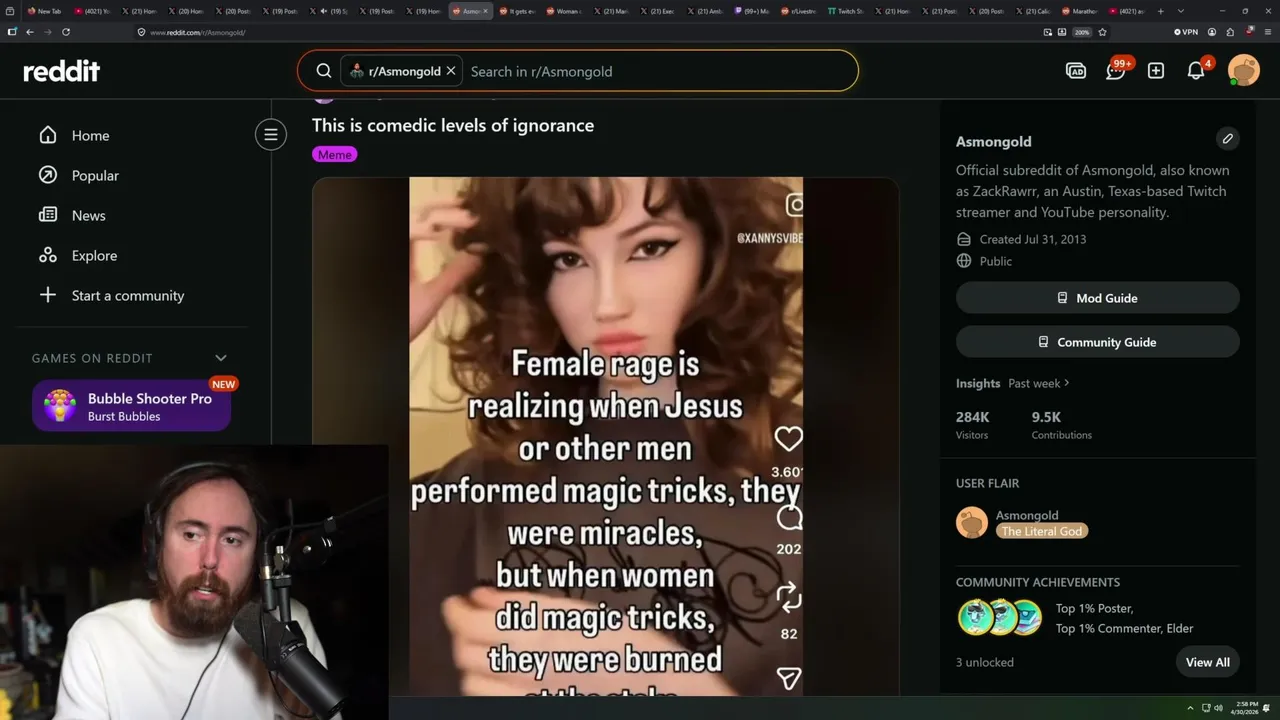
Task: Click the community edit pencil icon
Action: 1227,139
